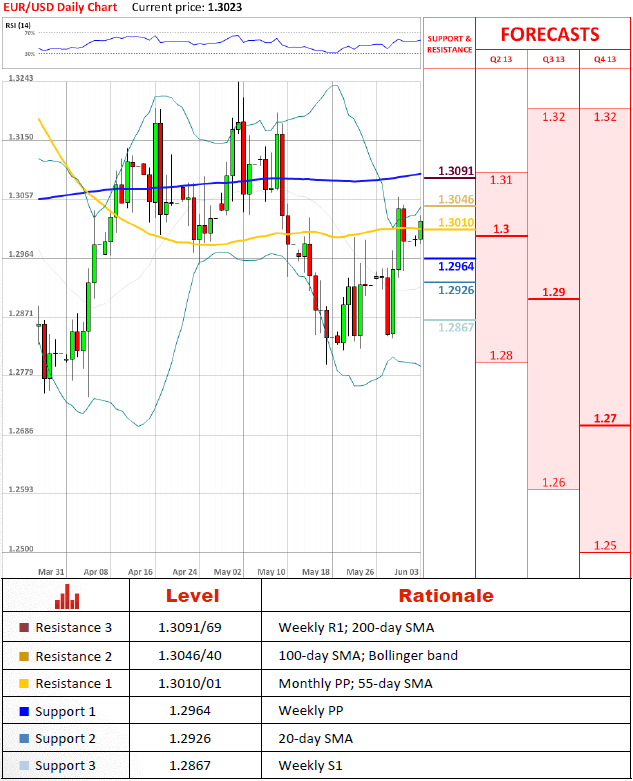Click the Q2 13 median forecast 1.3

pos(501,229)
